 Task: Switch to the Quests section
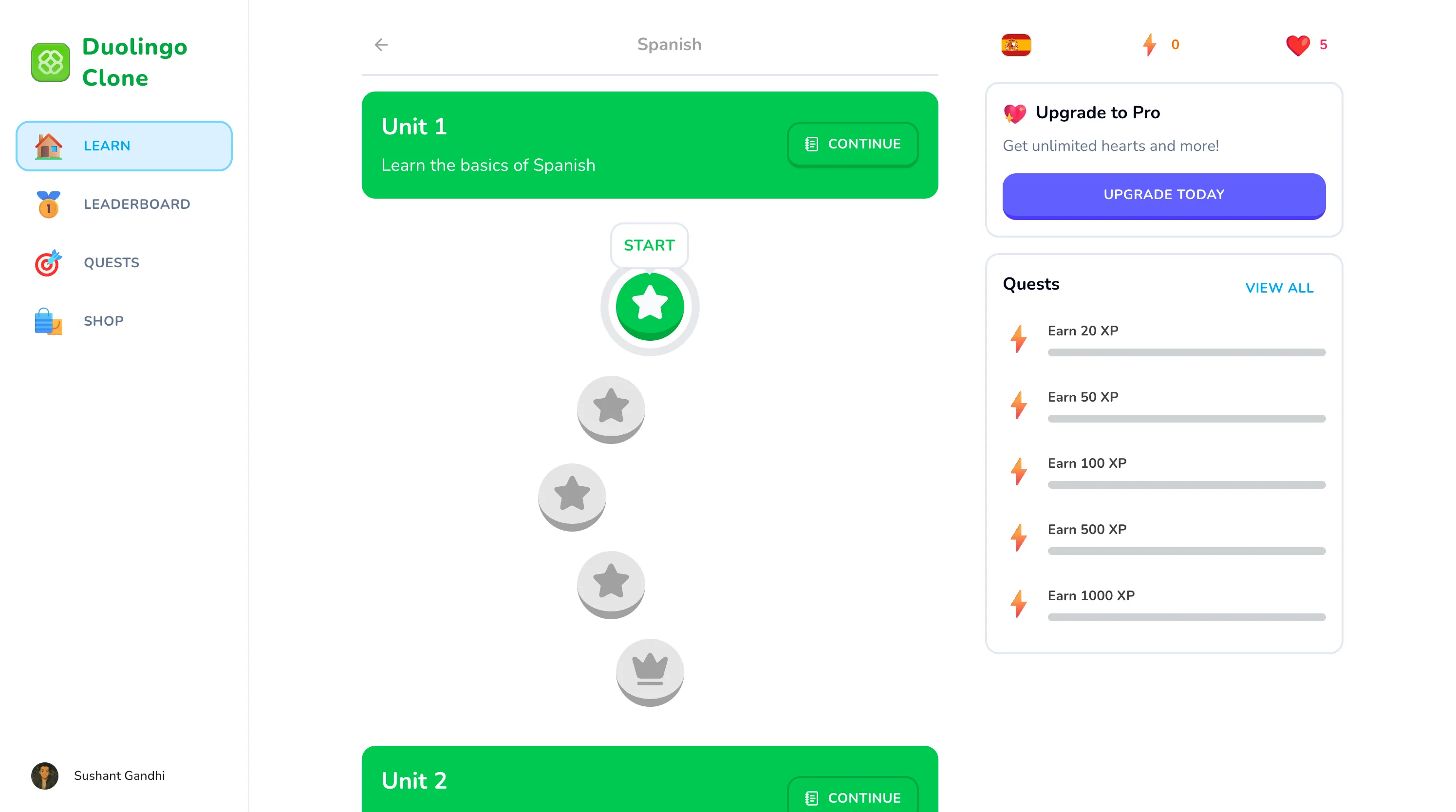112,263
